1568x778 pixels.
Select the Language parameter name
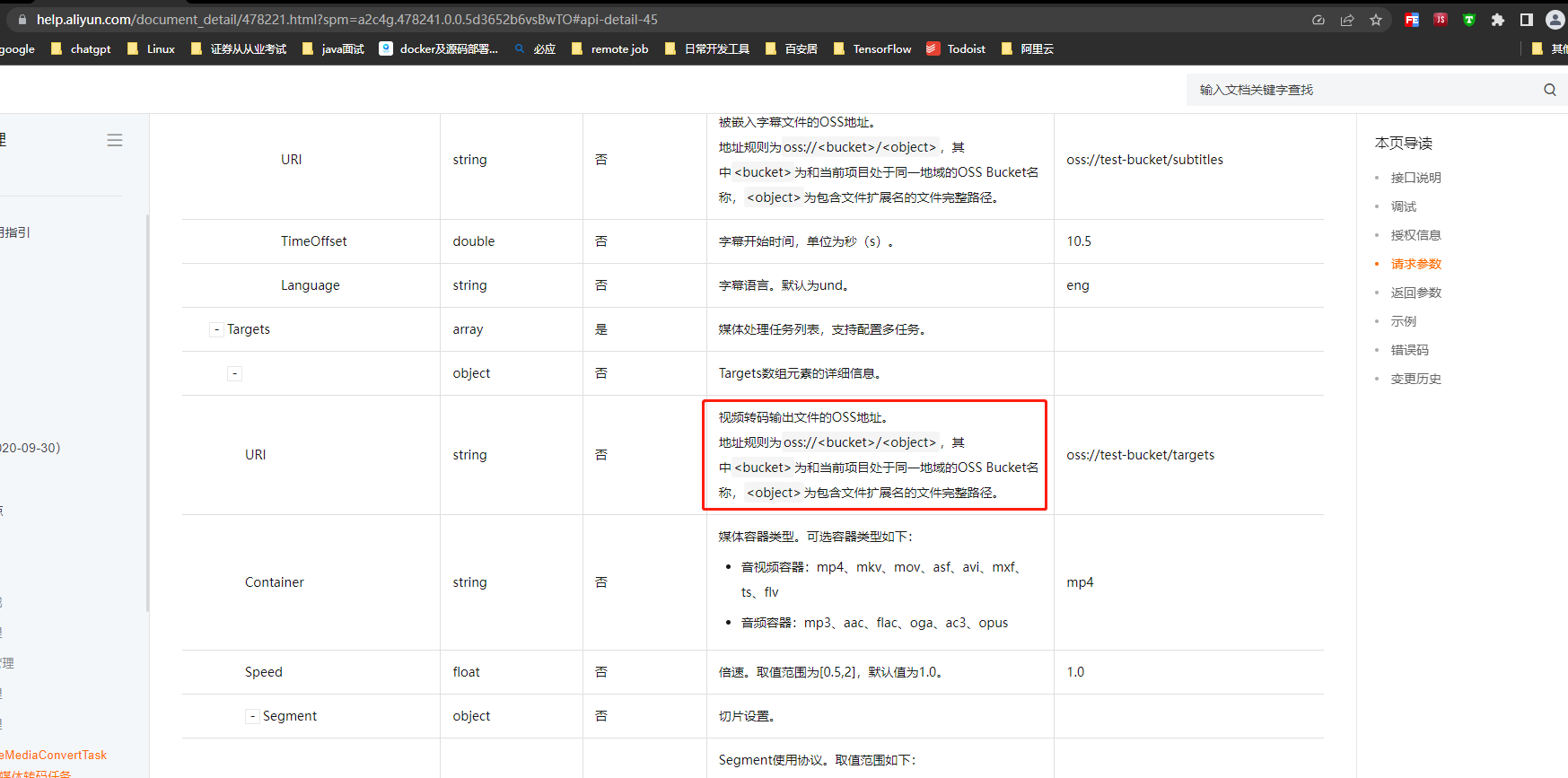pos(310,285)
